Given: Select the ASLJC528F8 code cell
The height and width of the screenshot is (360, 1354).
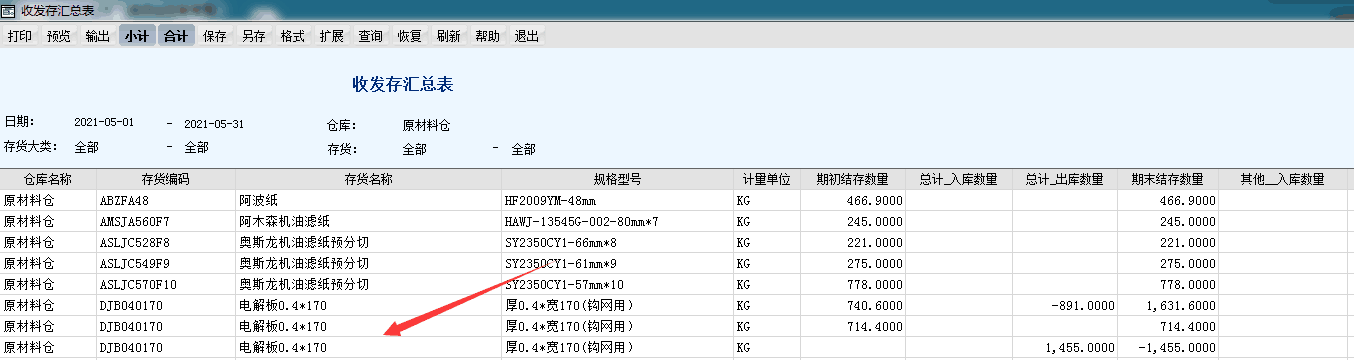Looking at the screenshot, I should click(x=165, y=243).
